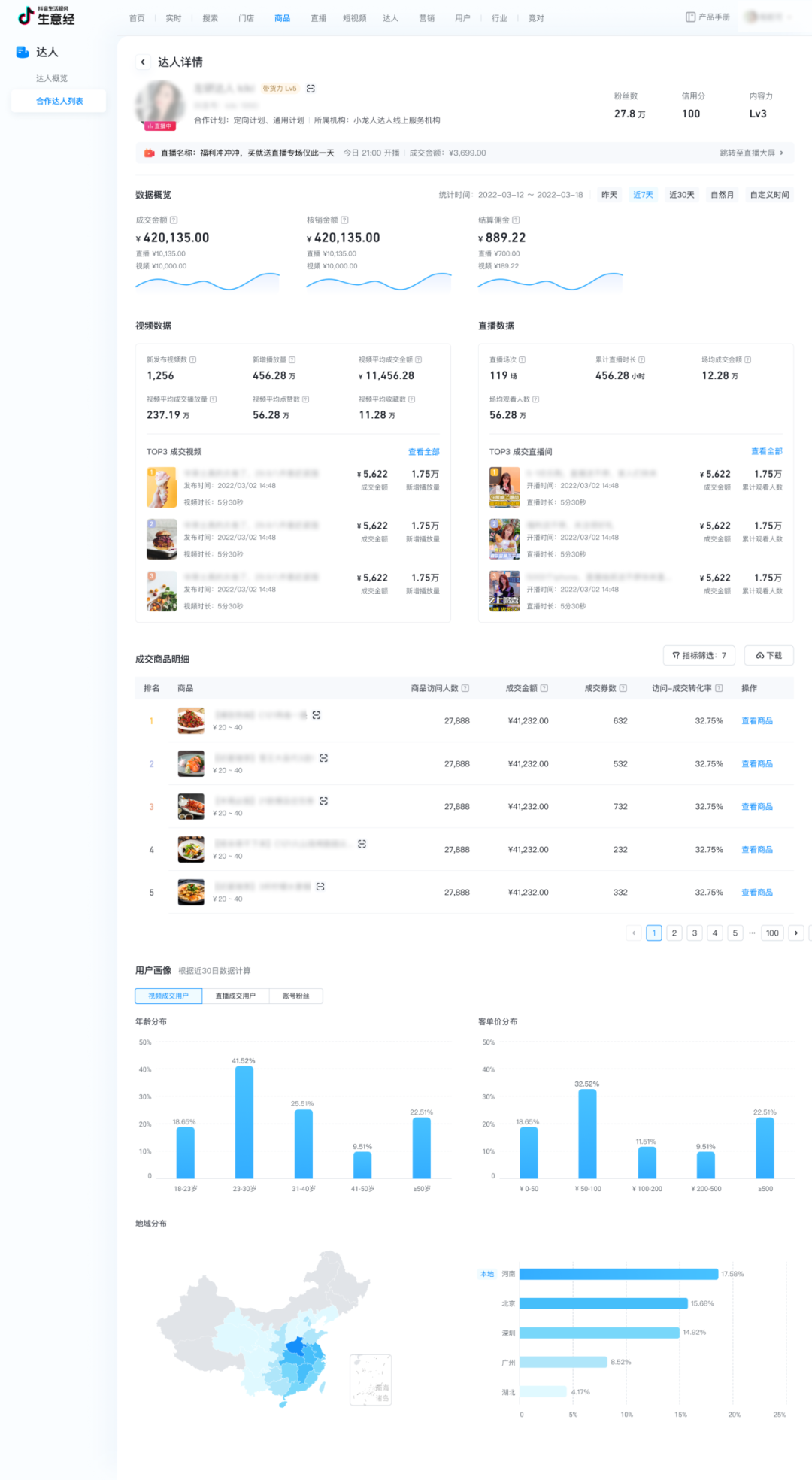This screenshot has width=812, height=1480.
Task: Click the back arrow beside 达人详情
Action: click(143, 62)
